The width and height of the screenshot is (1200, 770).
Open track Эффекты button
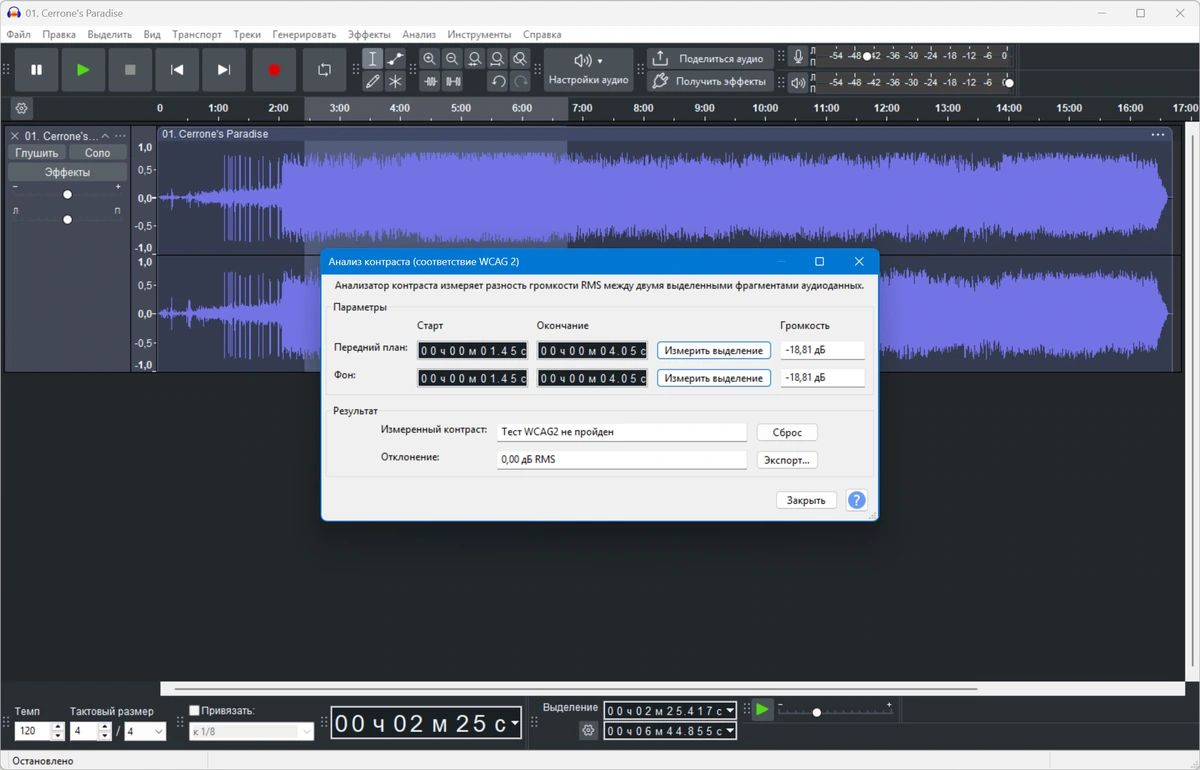pos(67,172)
